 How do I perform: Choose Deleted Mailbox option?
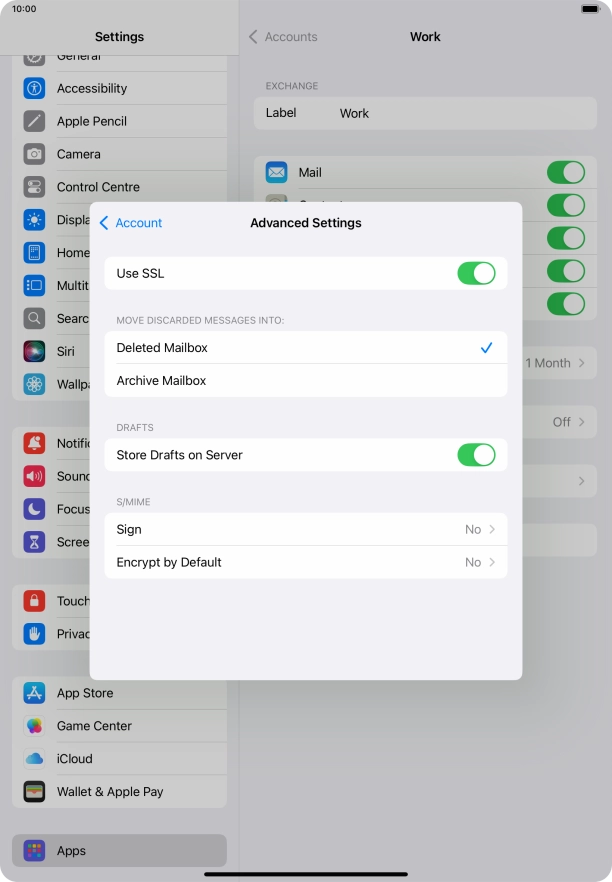[305, 348]
